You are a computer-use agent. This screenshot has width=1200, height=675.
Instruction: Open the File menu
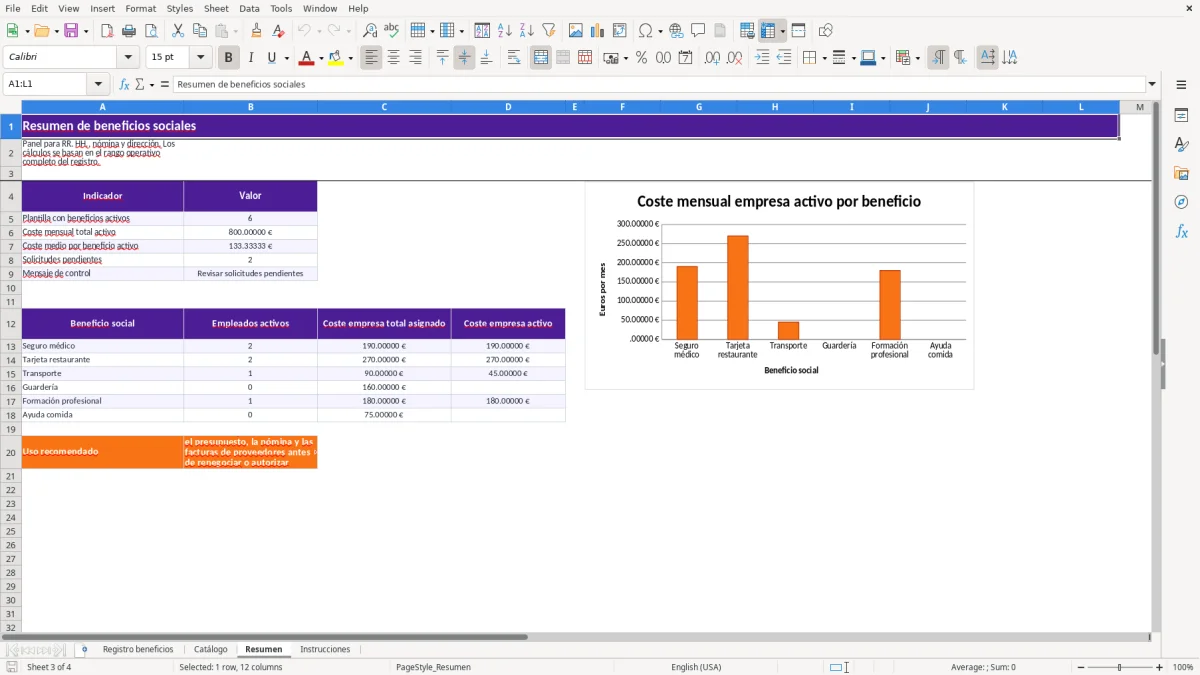pyautogui.click(x=12, y=8)
